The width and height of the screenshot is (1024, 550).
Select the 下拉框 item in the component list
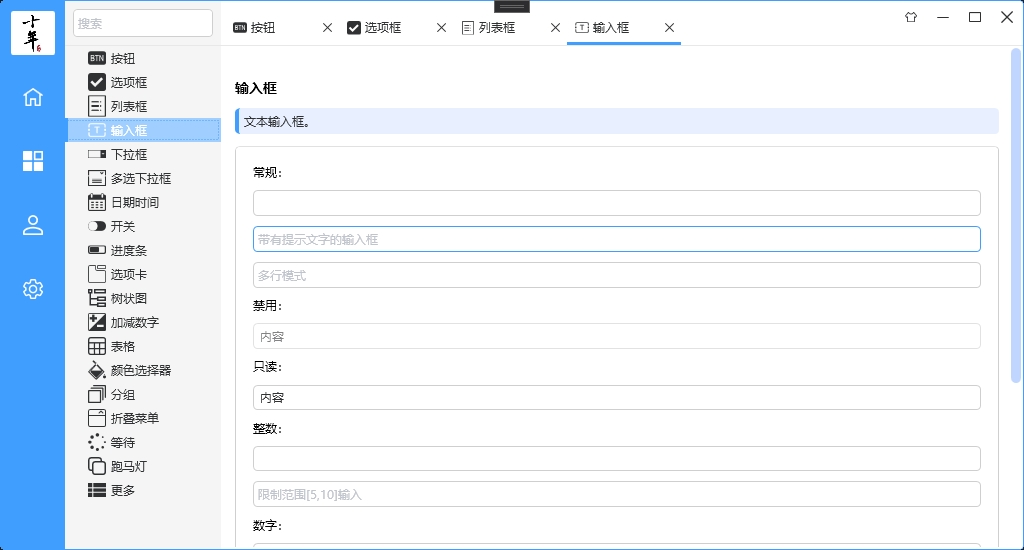143,154
